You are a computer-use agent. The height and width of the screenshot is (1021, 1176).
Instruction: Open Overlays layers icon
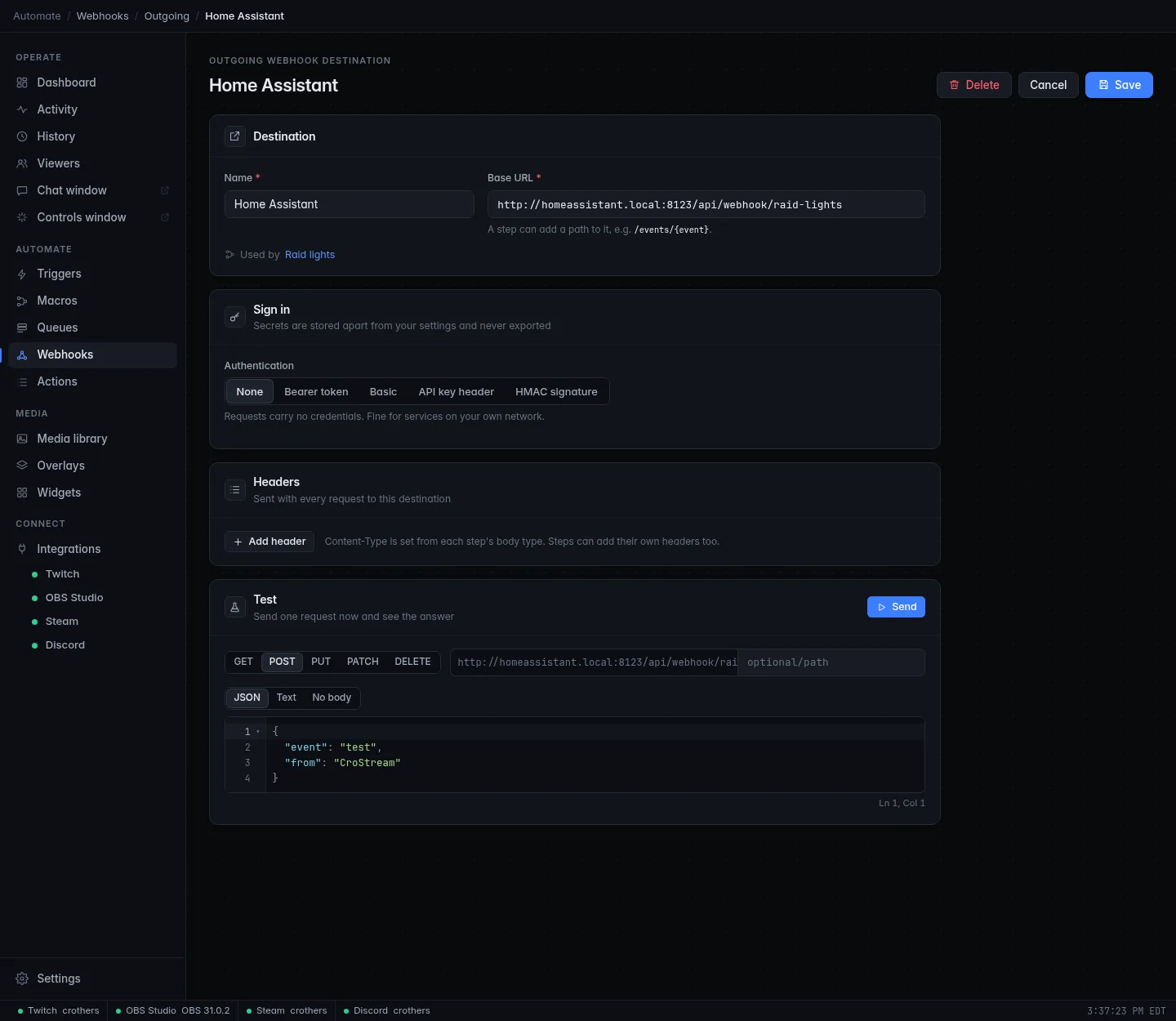click(x=22, y=466)
